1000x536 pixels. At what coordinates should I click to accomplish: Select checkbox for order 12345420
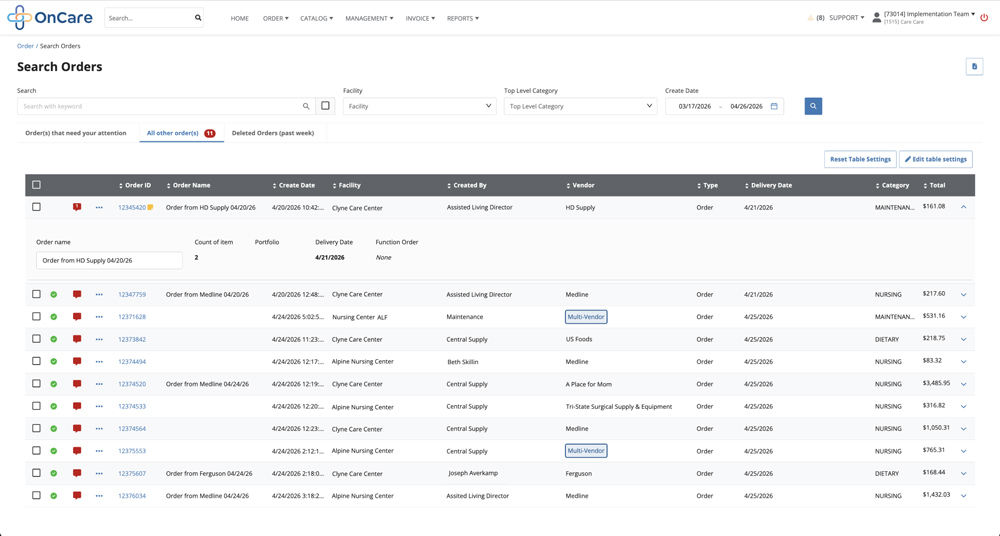[36, 207]
